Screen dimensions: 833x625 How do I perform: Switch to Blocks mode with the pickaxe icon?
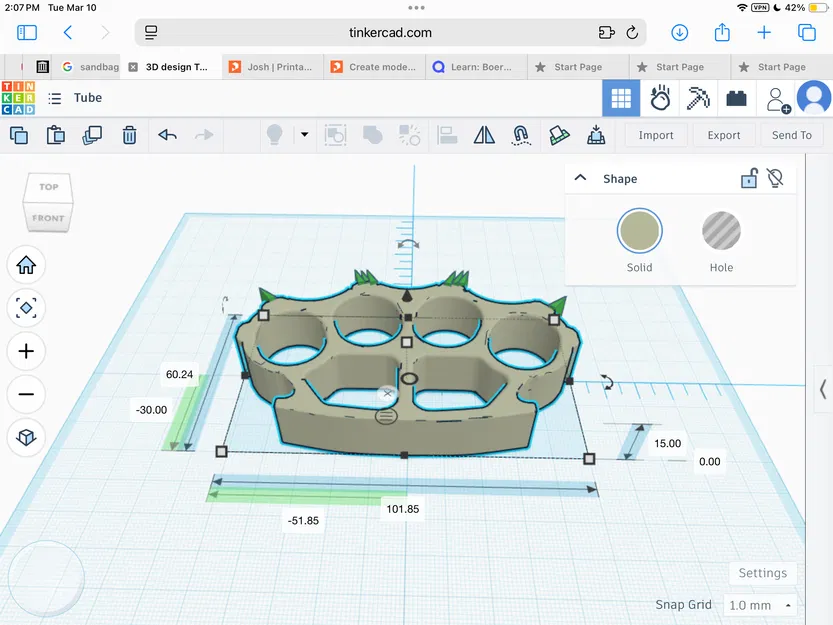coord(697,98)
